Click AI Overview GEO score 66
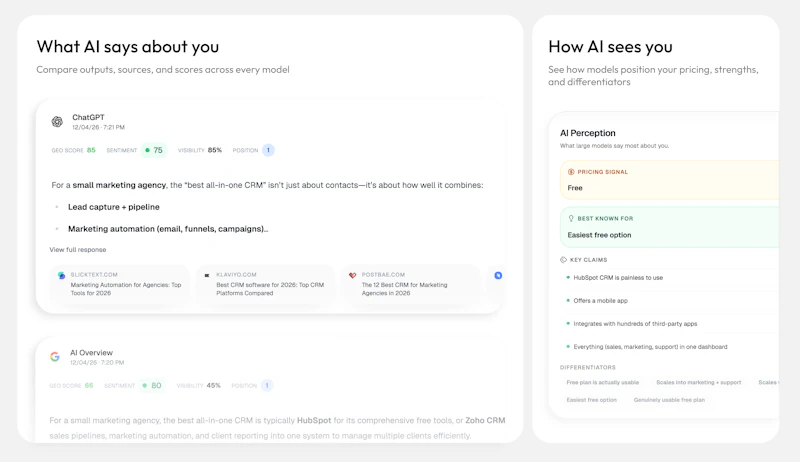800x462 pixels. 89,386
